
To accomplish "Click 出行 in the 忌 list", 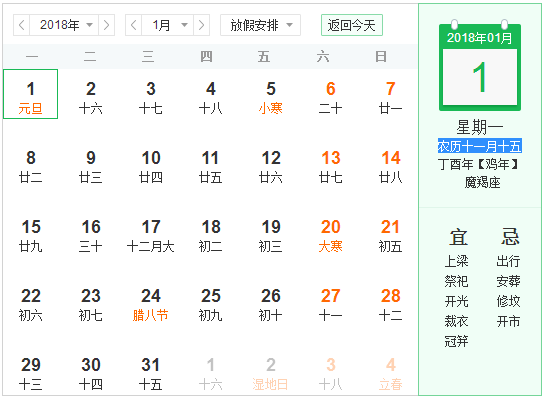I will pos(508,261).
